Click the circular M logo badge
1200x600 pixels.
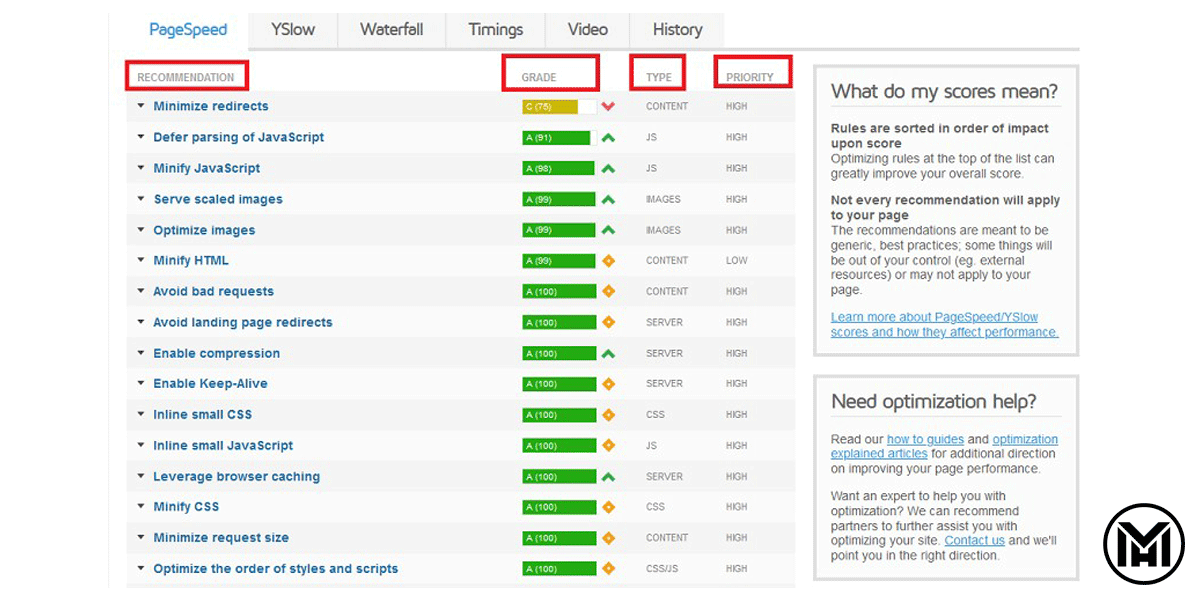click(1143, 544)
